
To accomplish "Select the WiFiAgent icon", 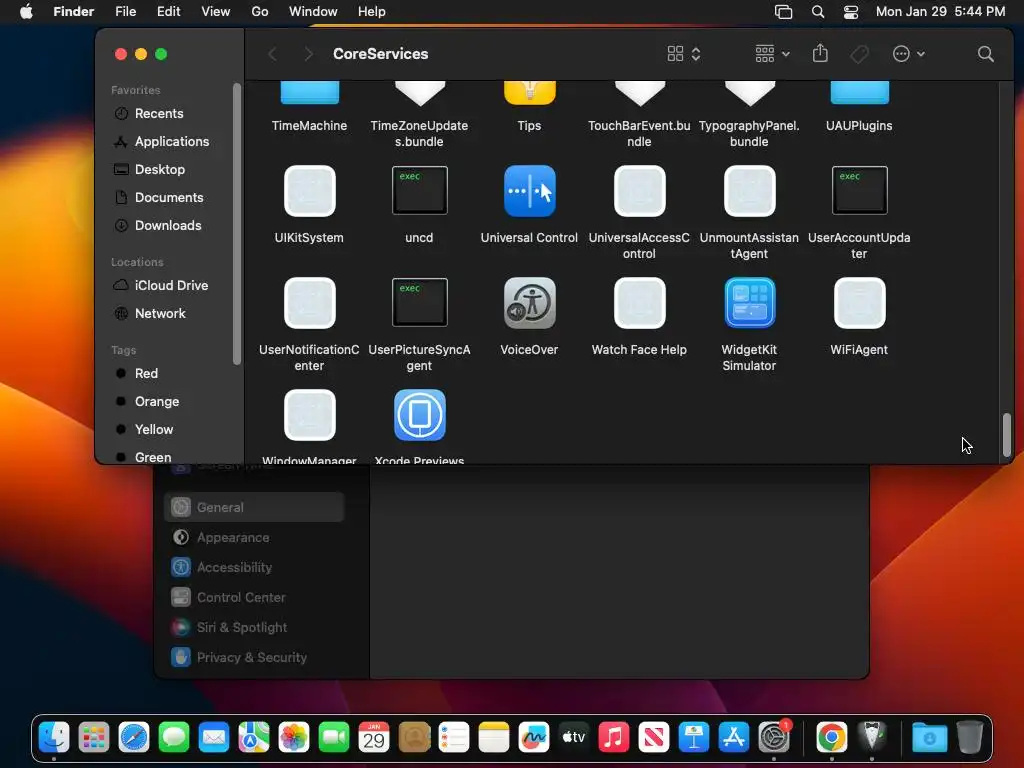I will (859, 303).
